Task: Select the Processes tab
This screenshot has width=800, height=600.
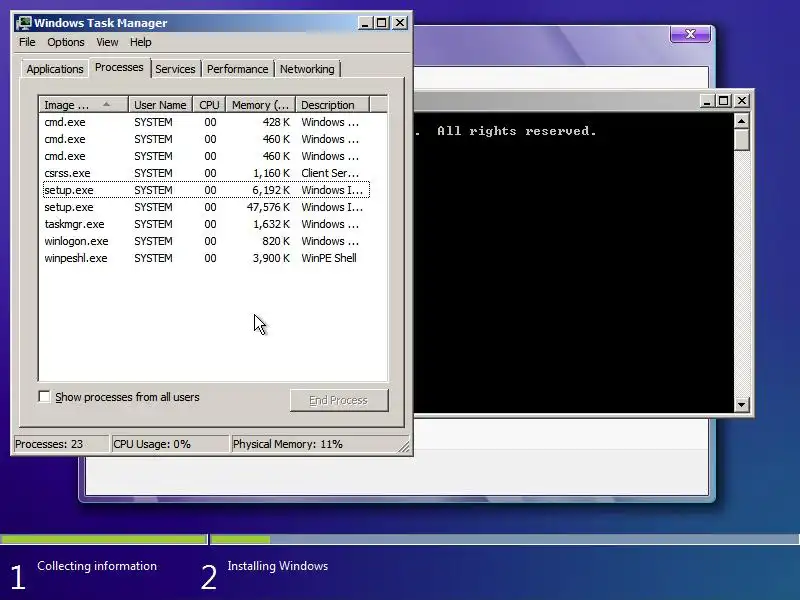Action: (119, 67)
